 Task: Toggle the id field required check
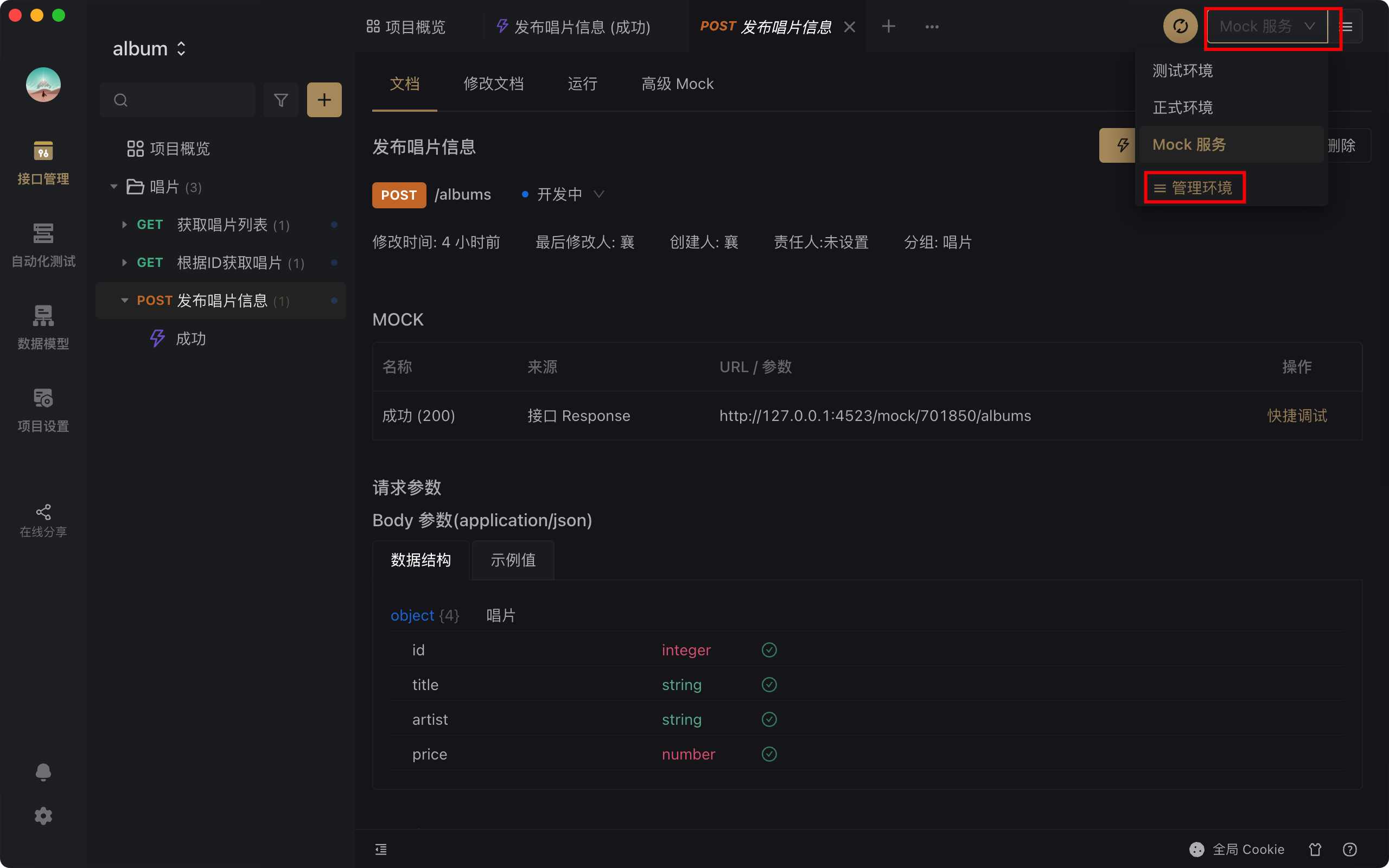[769, 650]
